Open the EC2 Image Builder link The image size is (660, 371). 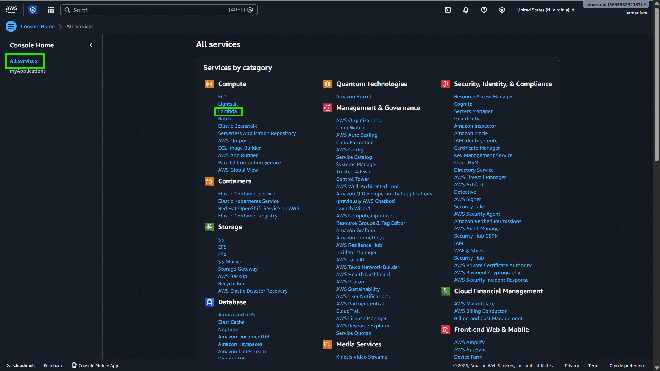[x=239, y=148]
